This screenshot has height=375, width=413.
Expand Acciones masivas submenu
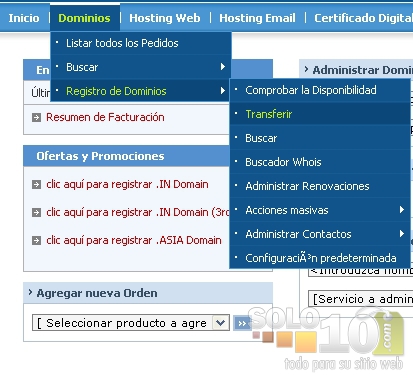point(320,210)
